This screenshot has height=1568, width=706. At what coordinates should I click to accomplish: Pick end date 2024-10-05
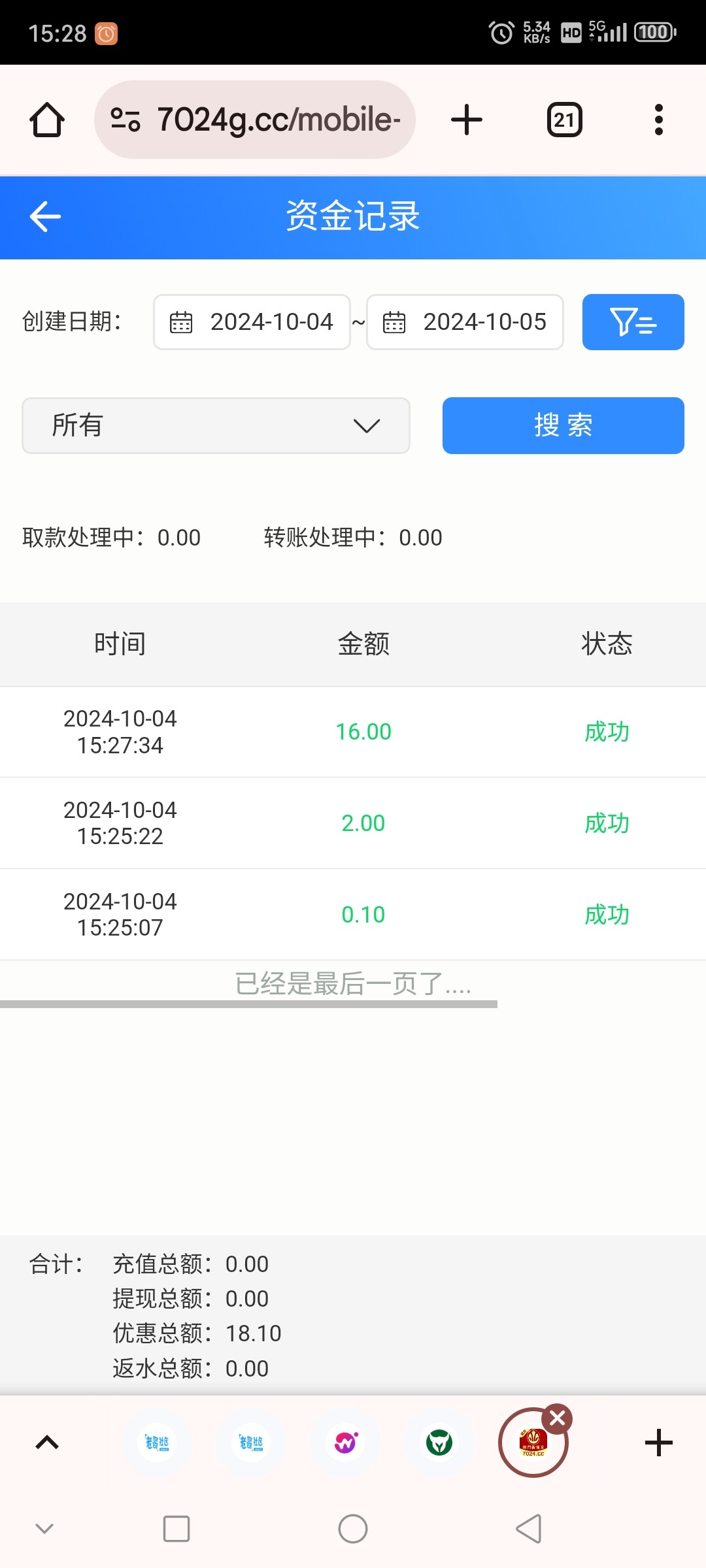click(x=465, y=322)
